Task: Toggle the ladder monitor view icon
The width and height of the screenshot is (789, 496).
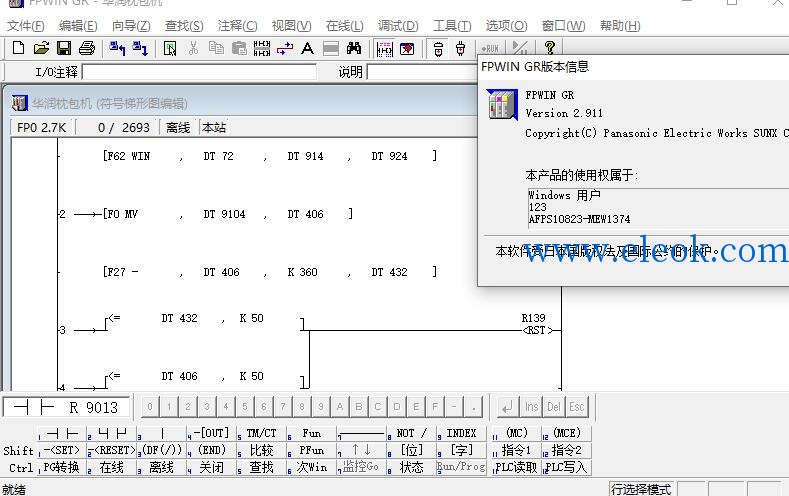Action: coord(384,49)
